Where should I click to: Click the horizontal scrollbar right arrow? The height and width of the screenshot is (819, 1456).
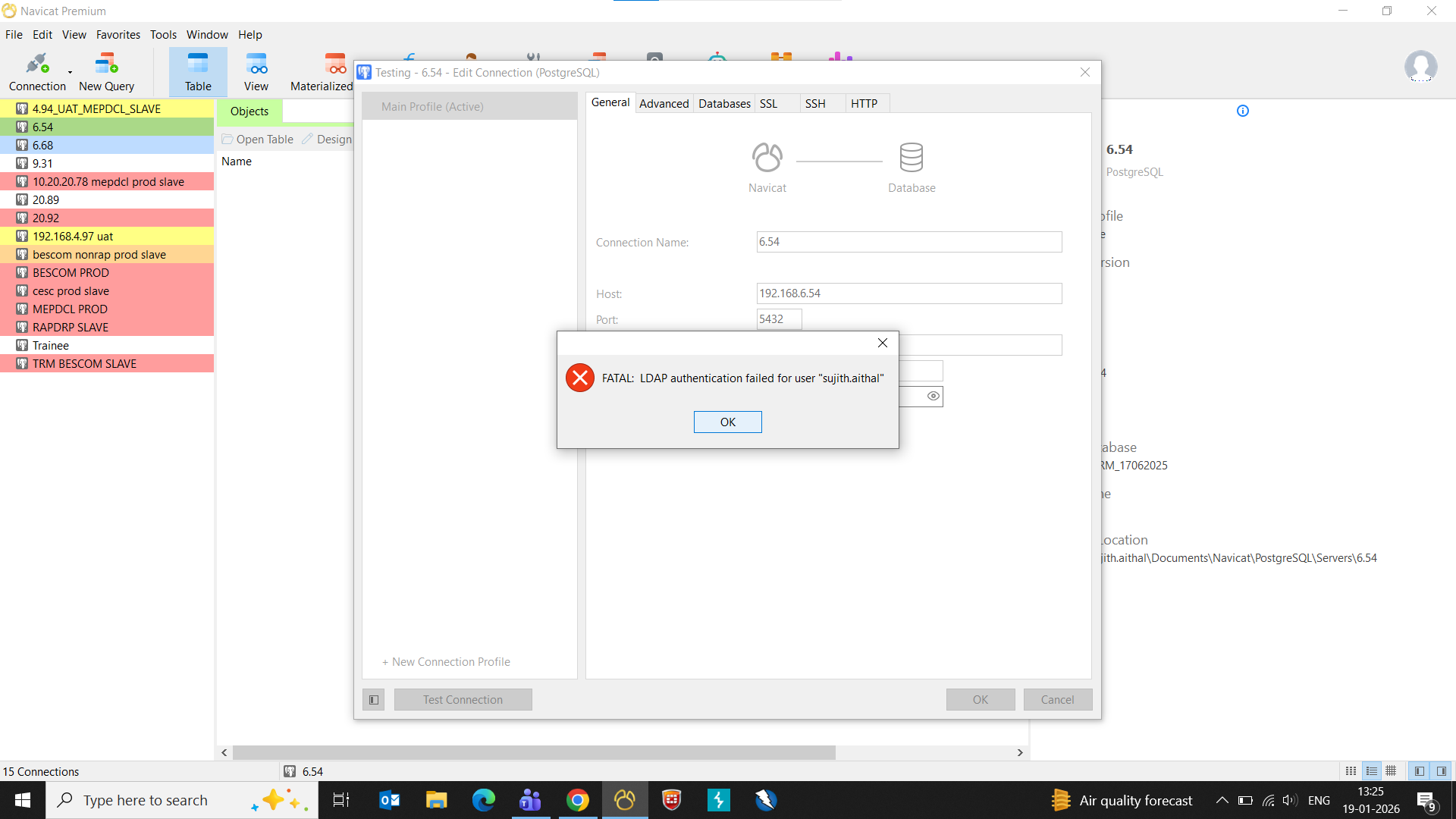(1020, 752)
